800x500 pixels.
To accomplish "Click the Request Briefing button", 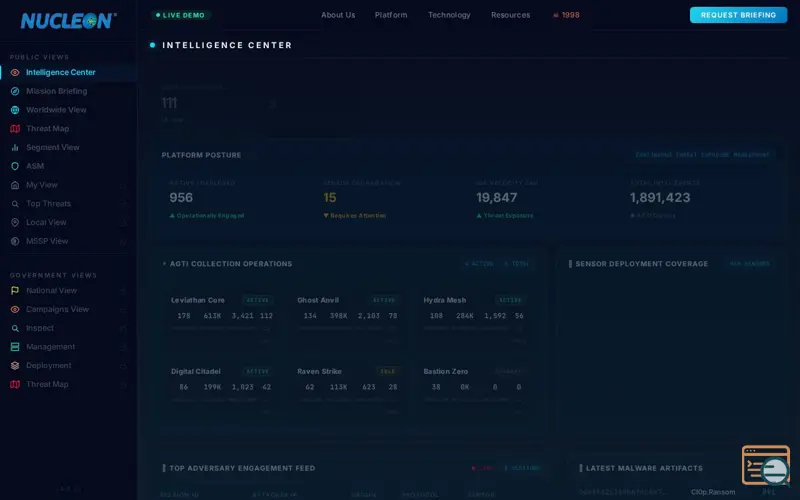I will 738,15.
